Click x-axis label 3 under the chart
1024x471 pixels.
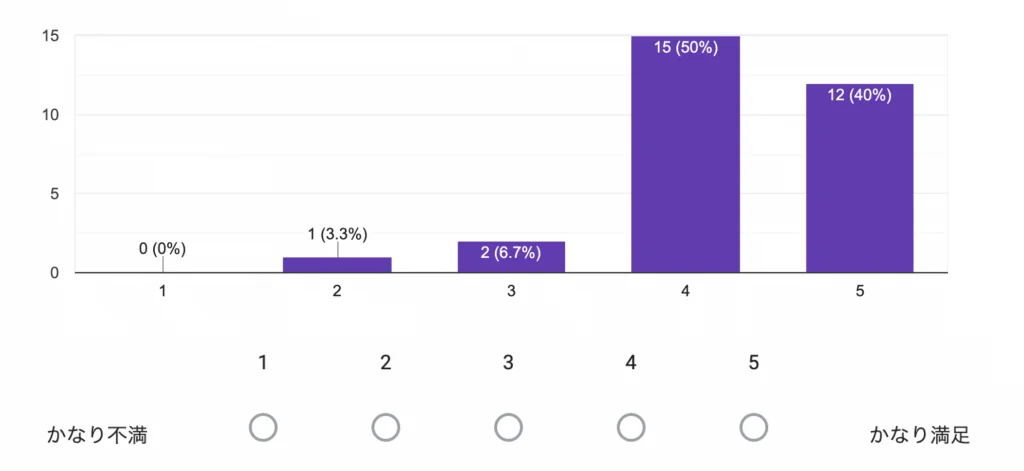tap(511, 291)
